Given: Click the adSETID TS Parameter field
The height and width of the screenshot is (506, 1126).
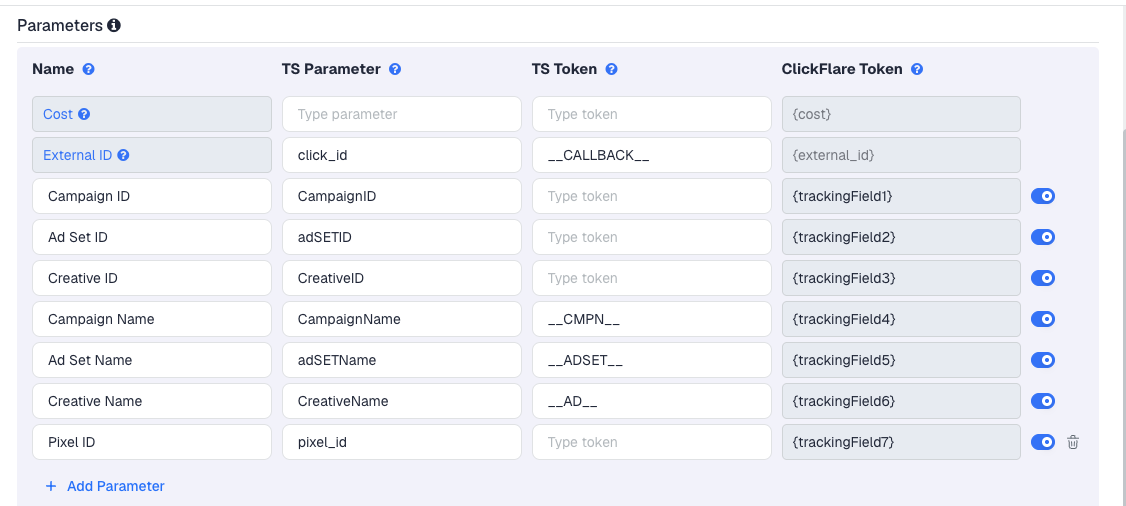Looking at the screenshot, I should point(402,237).
